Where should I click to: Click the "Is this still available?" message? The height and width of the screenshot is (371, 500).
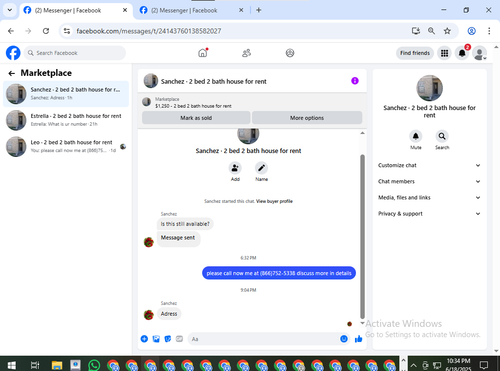[185, 224]
